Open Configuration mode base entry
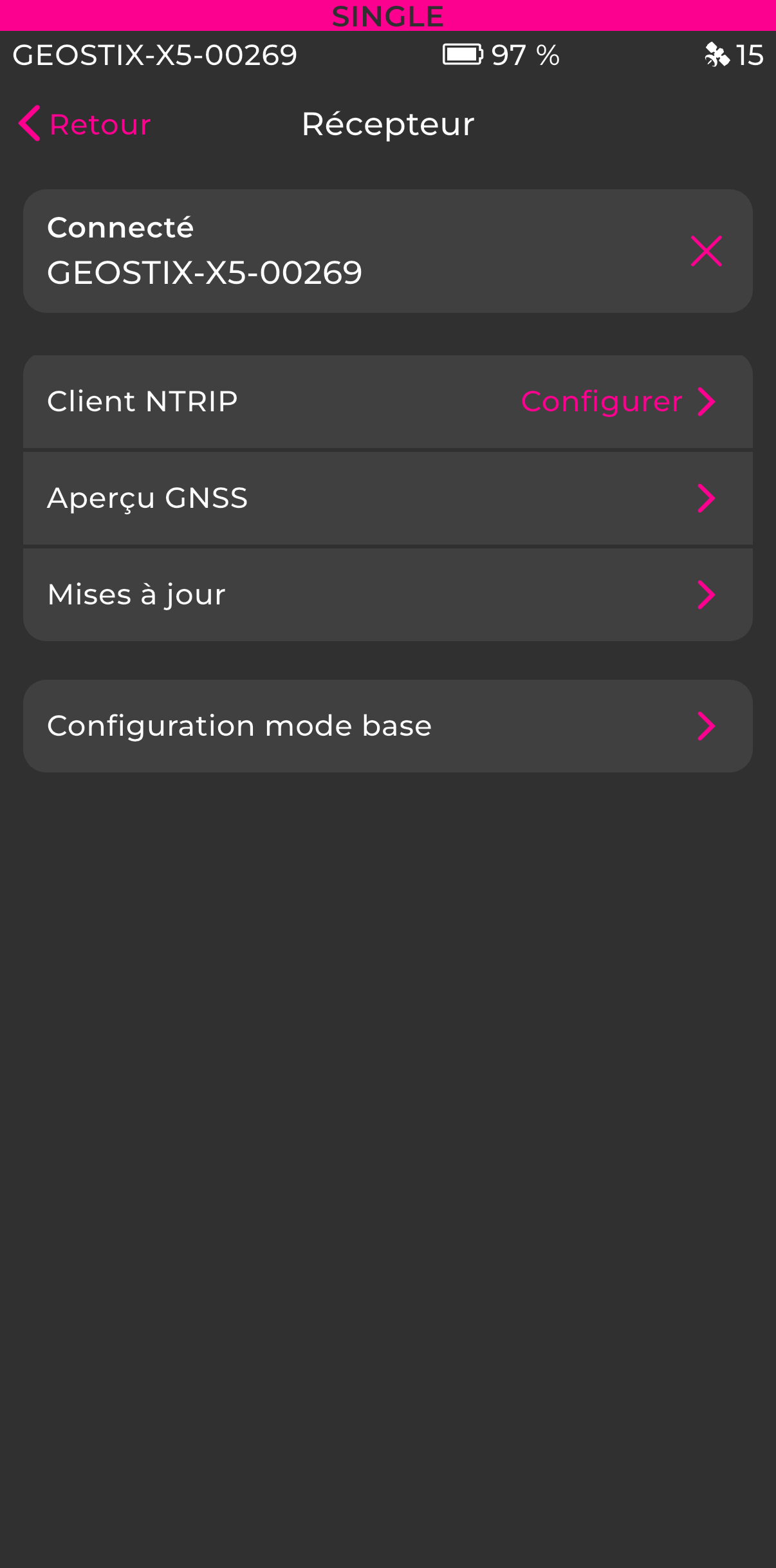 [239, 726]
